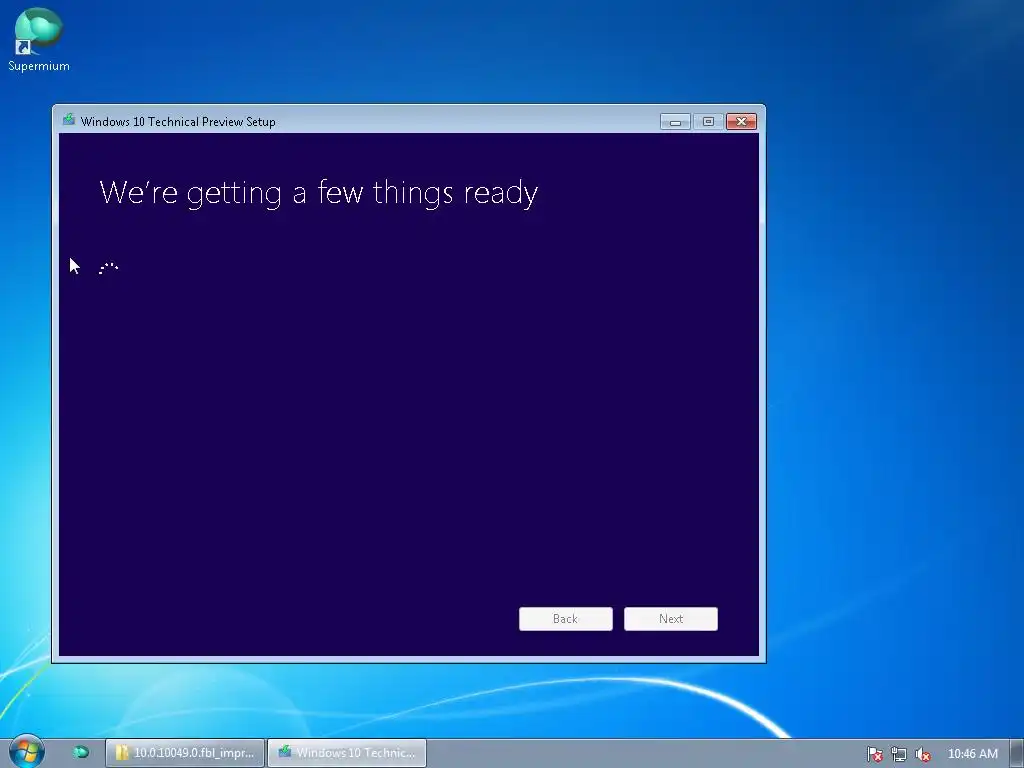Click the Show desktop strip

(1017, 754)
